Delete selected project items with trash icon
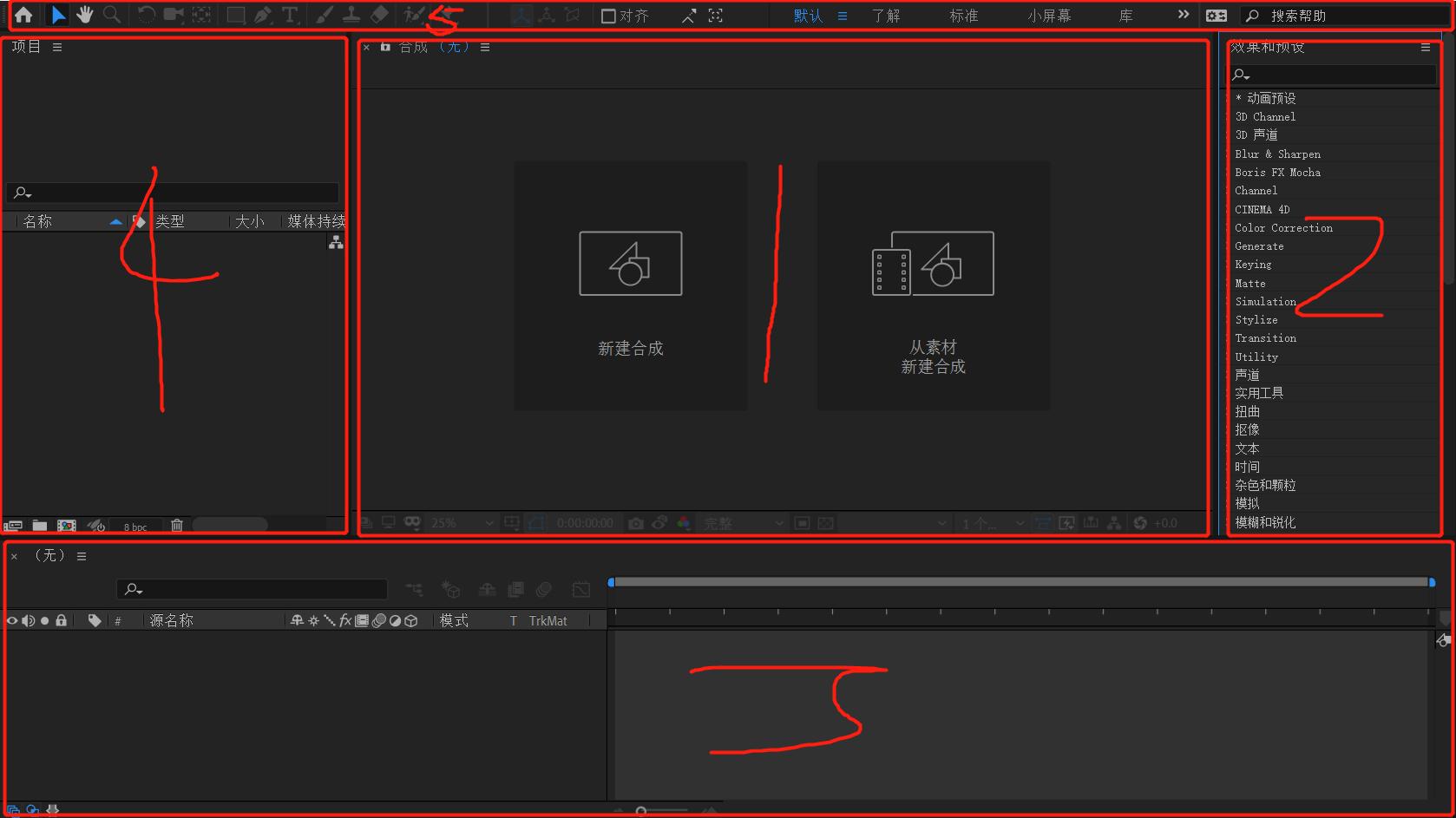This screenshot has width=1456, height=818. (177, 526)
